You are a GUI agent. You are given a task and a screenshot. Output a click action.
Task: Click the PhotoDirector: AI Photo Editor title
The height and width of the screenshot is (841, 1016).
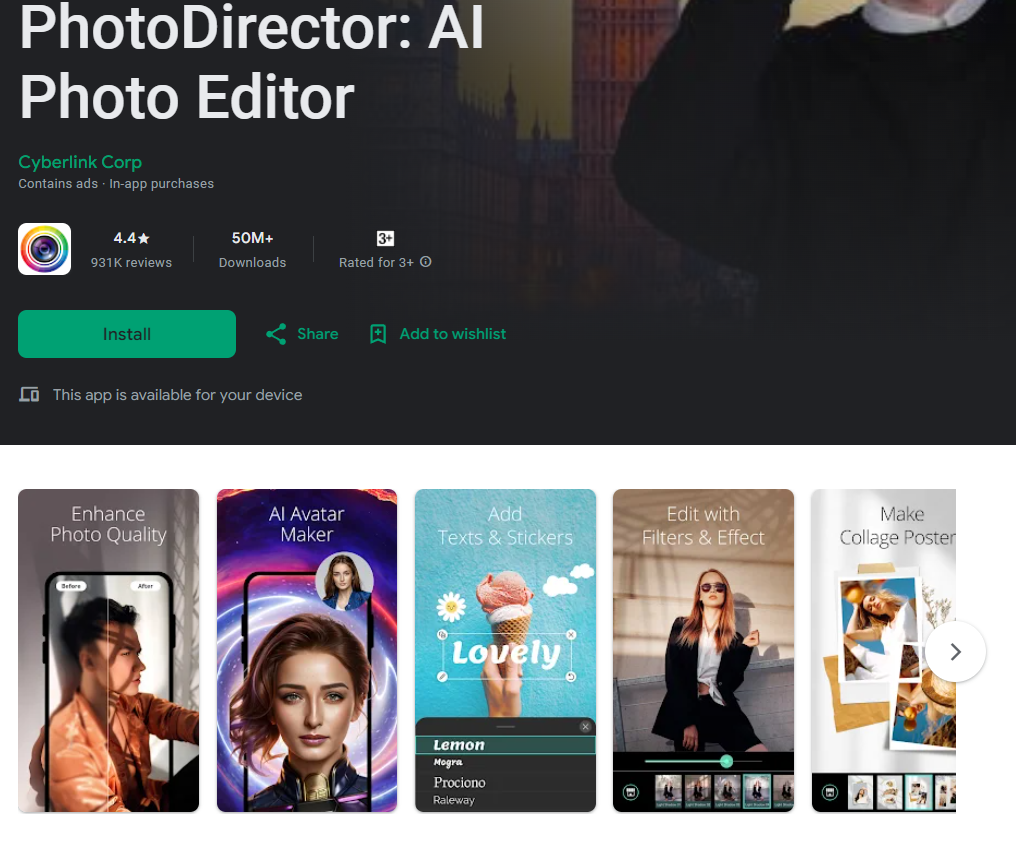tap(251, 62)
